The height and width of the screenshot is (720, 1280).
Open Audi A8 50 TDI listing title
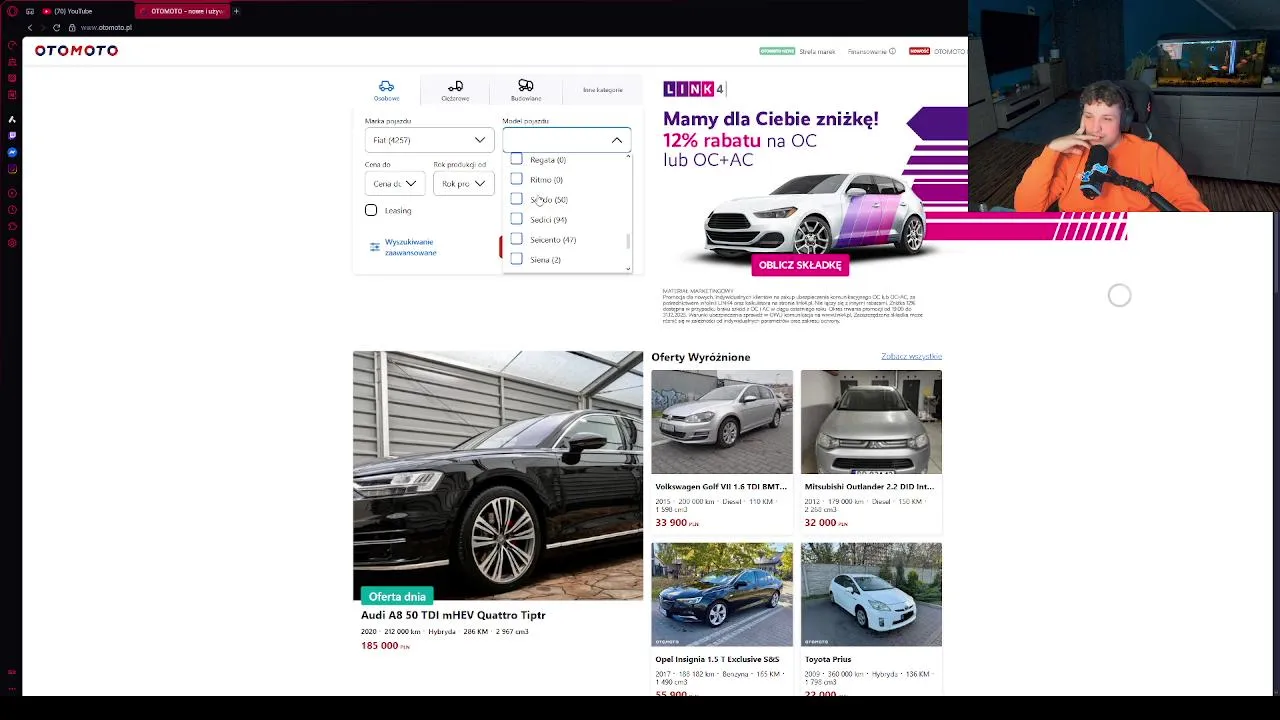click(453, 615)
